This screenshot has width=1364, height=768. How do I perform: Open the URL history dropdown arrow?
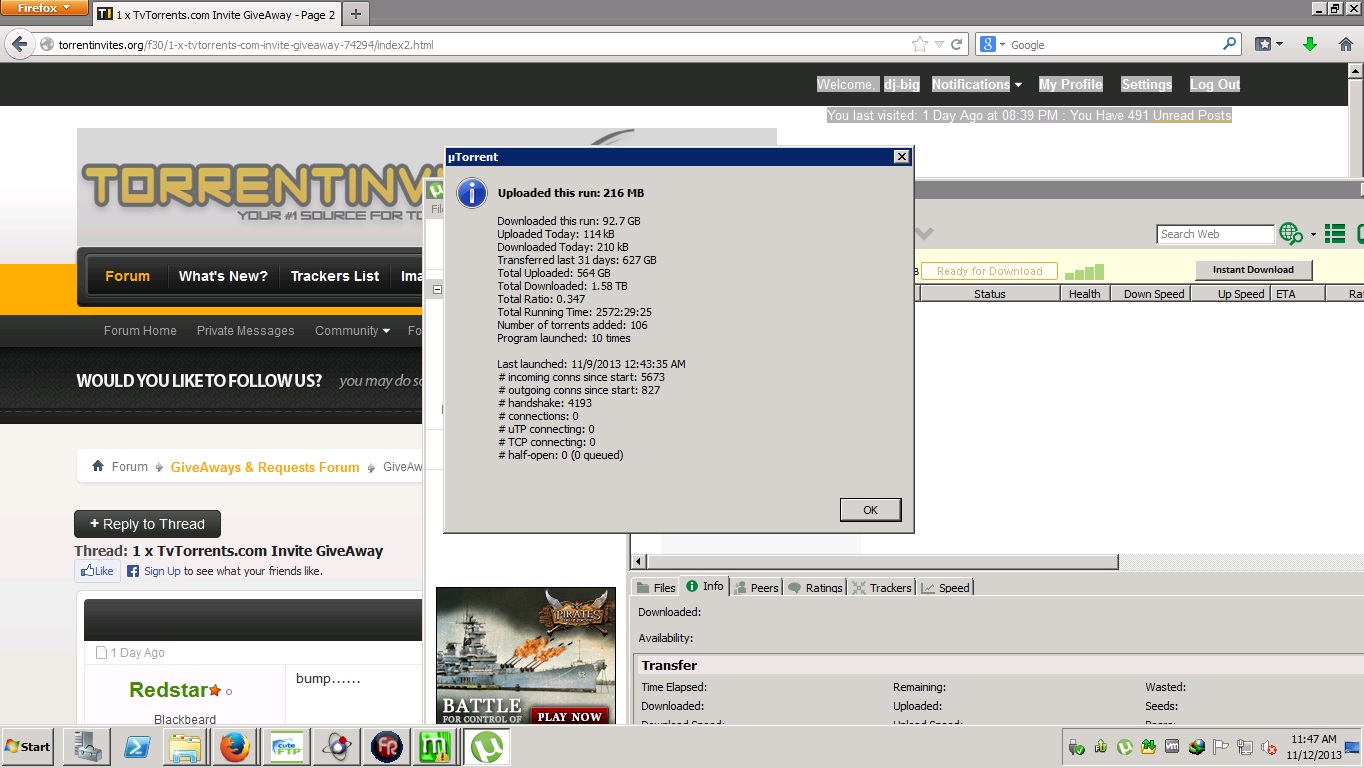pyautogui.click(x=938, y=45)
